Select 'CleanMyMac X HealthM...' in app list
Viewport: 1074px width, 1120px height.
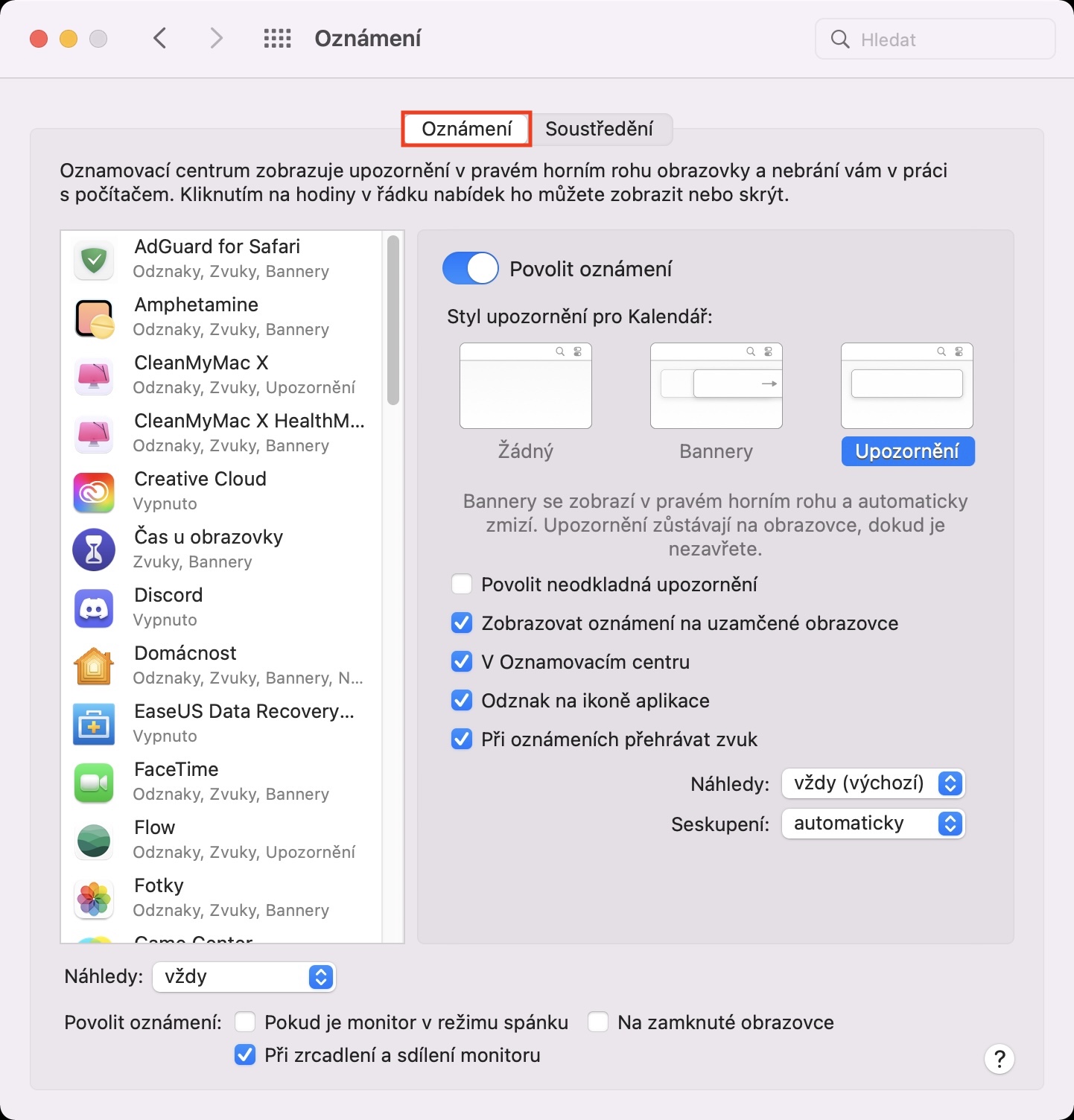[221, 433]
